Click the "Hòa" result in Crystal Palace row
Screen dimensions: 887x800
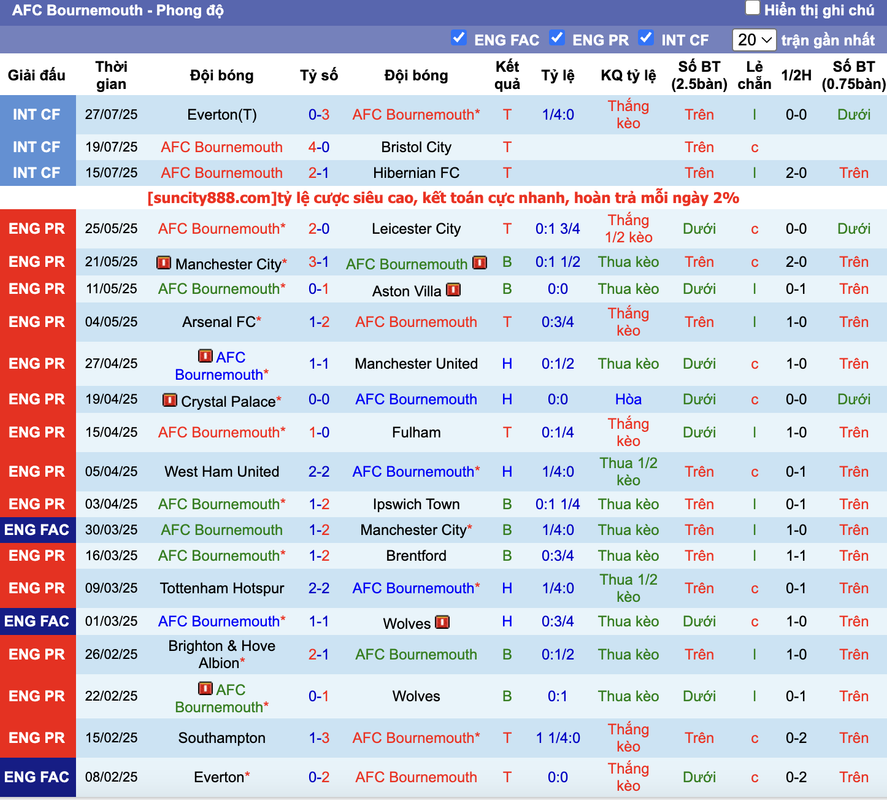tap(628, 399)
